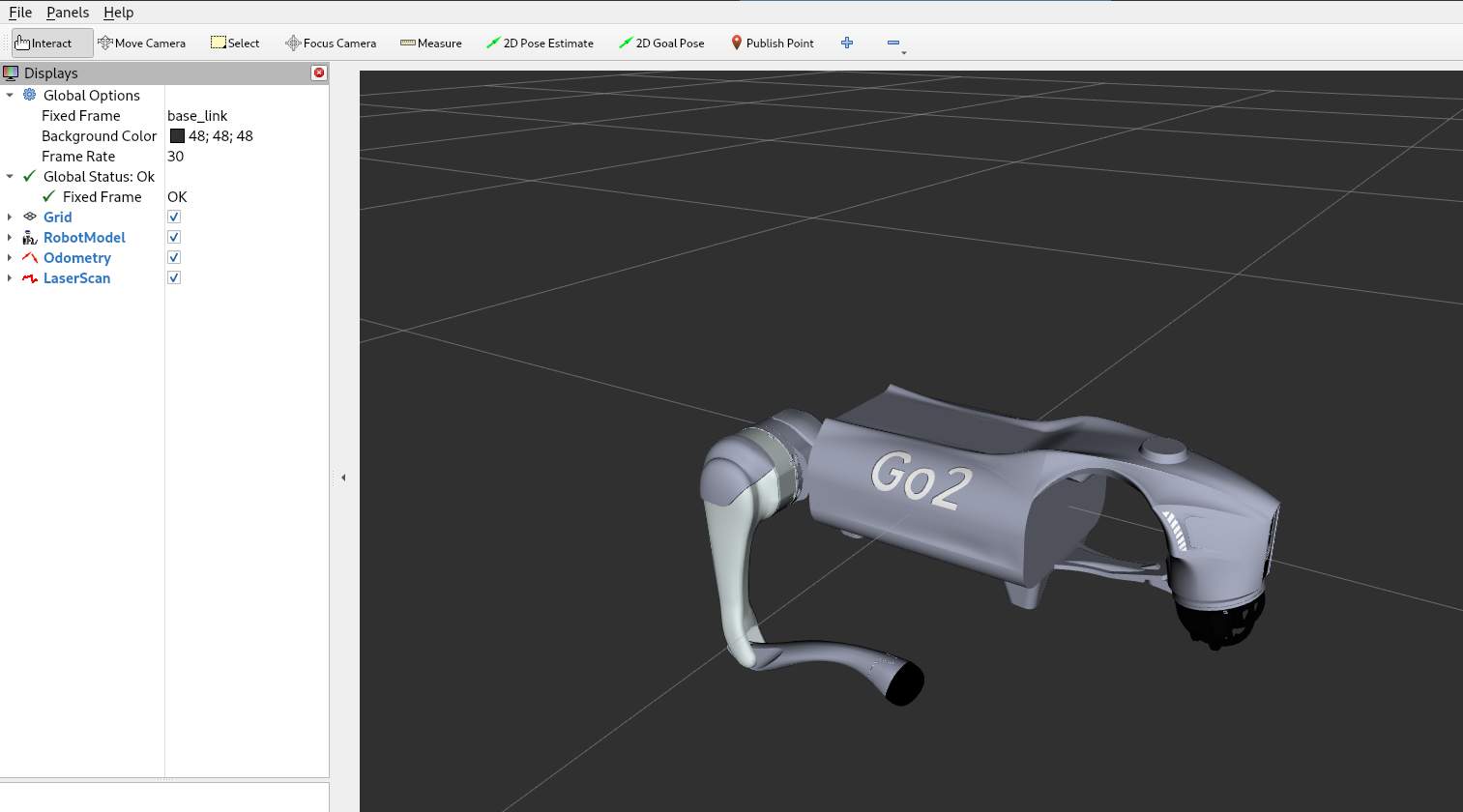Turn off the LaserScan display checkbox
Viewport: 1463px width, 812px height.
click(174, 277)
